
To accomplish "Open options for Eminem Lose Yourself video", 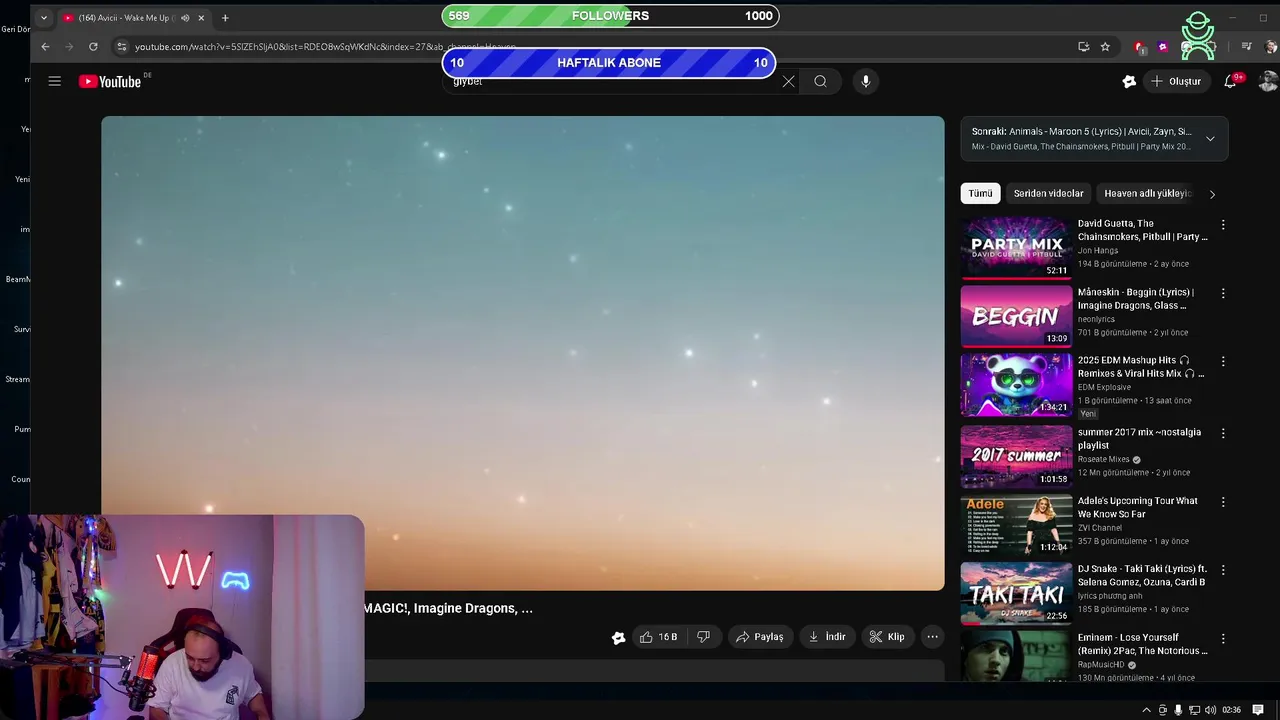I will (1223, 638).
